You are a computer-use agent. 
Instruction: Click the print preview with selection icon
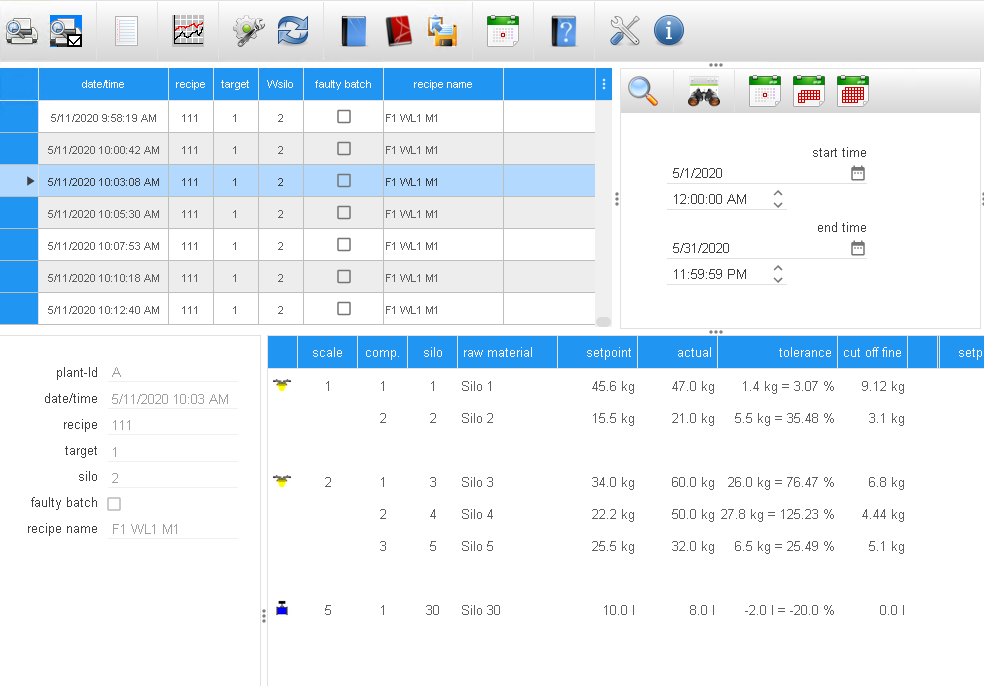66,31
